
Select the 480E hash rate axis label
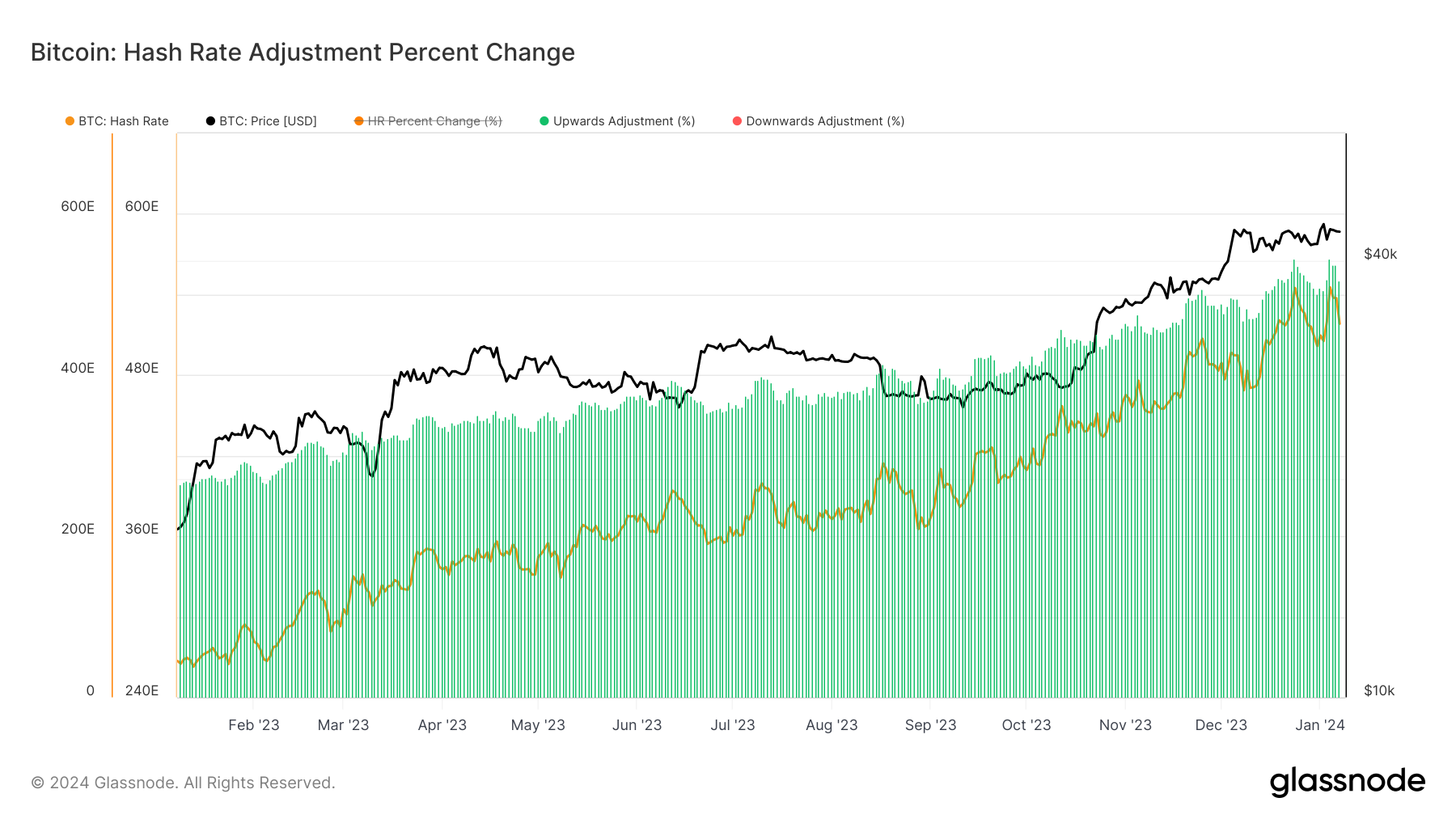click(x=142, y=368)
